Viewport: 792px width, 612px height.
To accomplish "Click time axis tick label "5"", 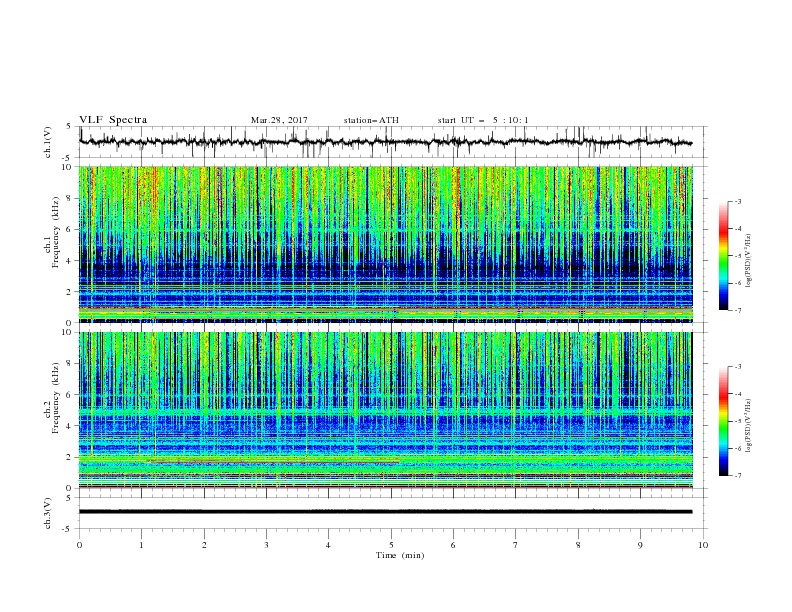I will pyautogui.click(x=391, y=545).
